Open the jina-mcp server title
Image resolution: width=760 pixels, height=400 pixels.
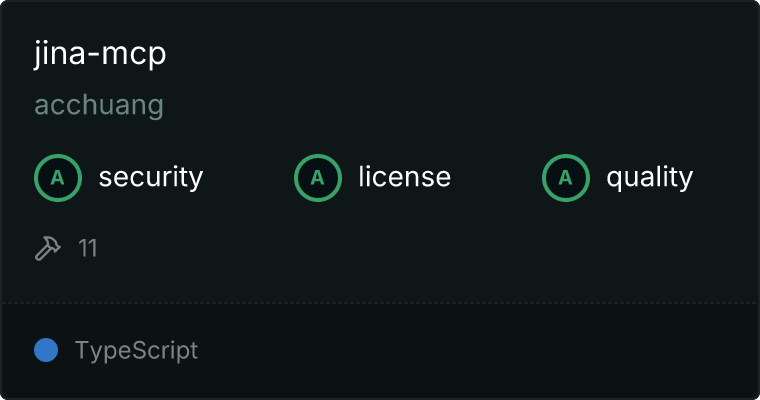pyautogui.click(x=100, y=53)
